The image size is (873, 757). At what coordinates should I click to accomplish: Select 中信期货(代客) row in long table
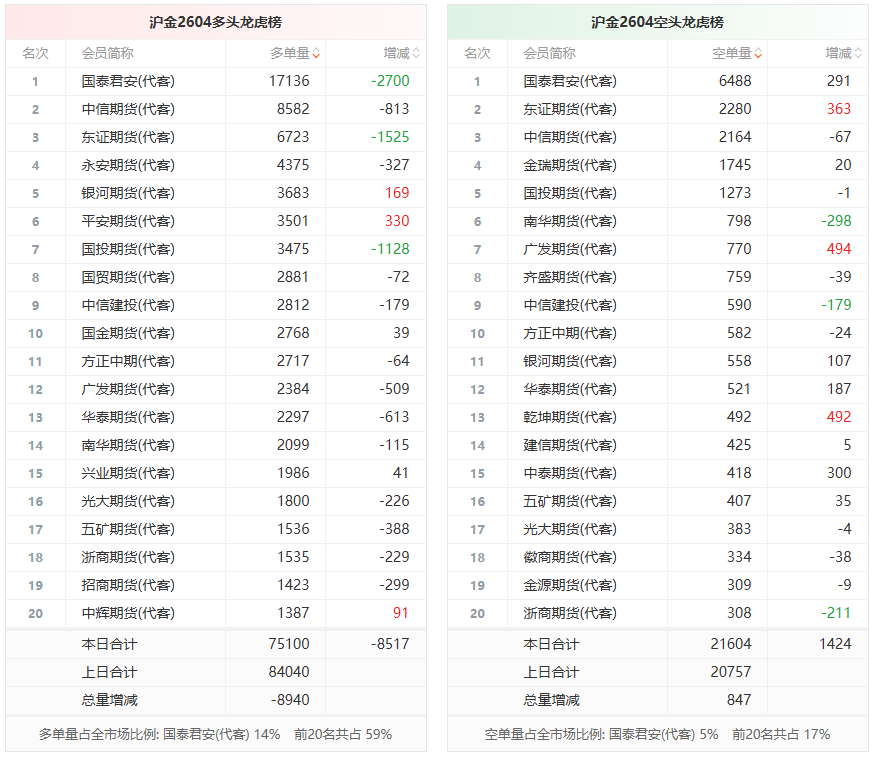[x=216, y=109]
